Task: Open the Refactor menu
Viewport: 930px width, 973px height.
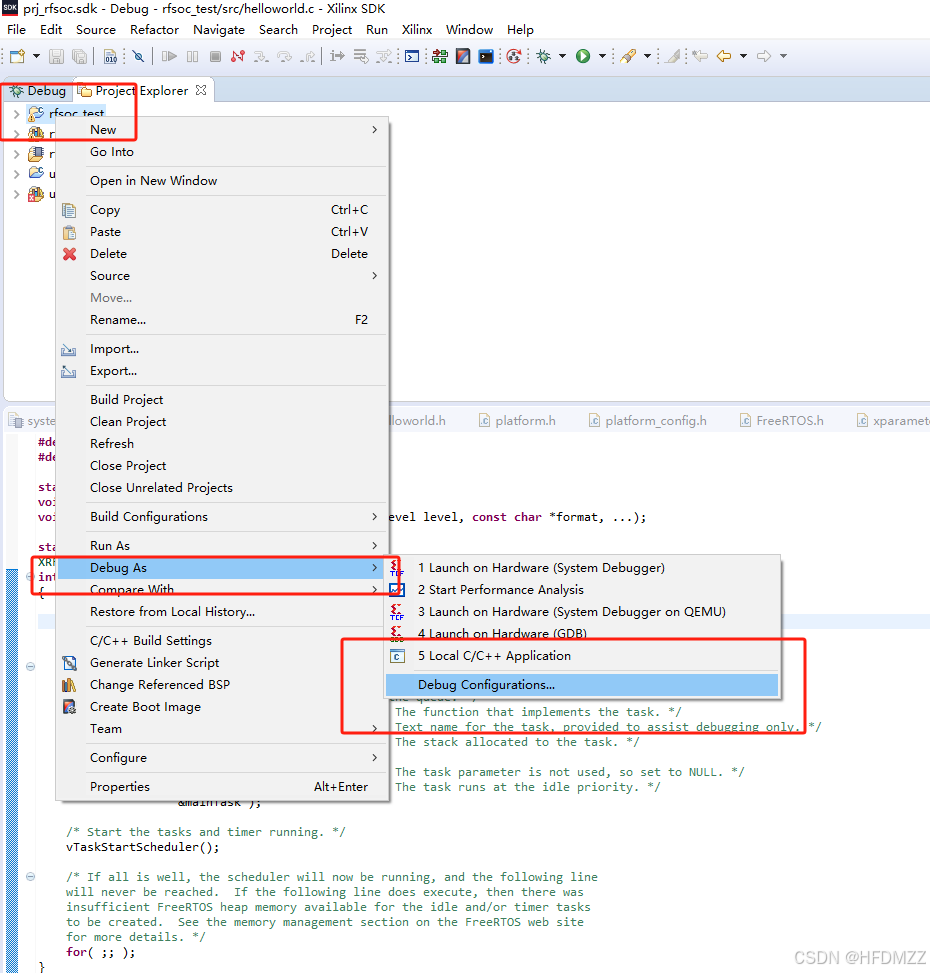Action: tap(154, 30)
